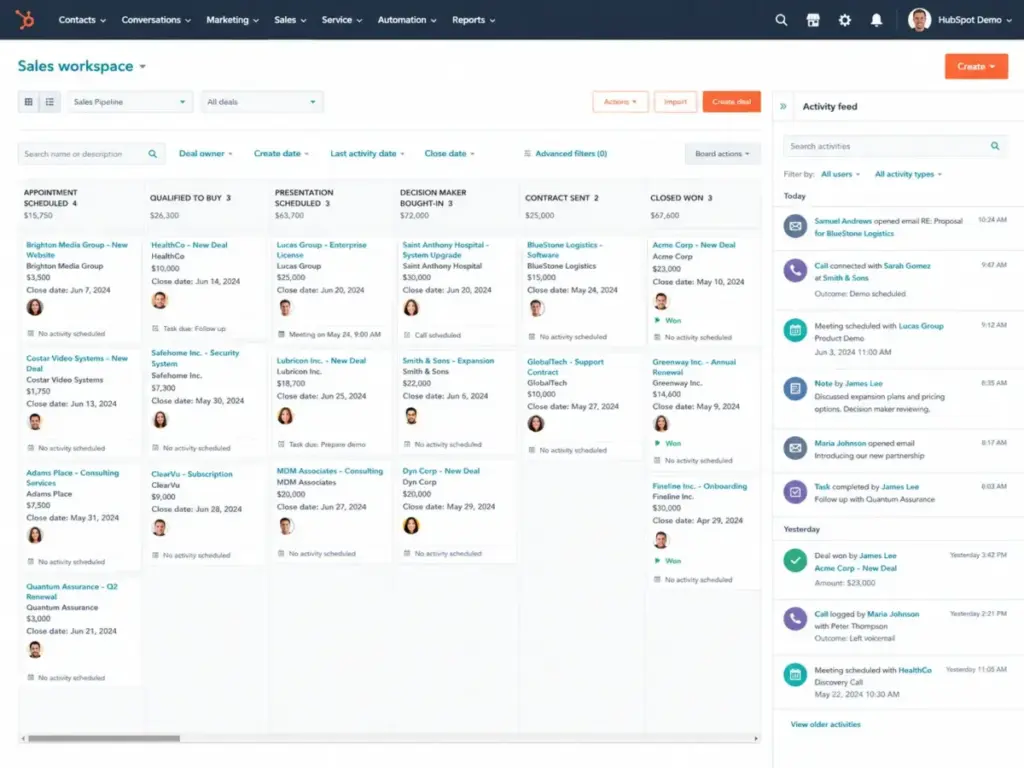
Task: Open Saint Anthony Hospital - System Upgrade deal
Action: pyautogui.click(x=446, y=250)
